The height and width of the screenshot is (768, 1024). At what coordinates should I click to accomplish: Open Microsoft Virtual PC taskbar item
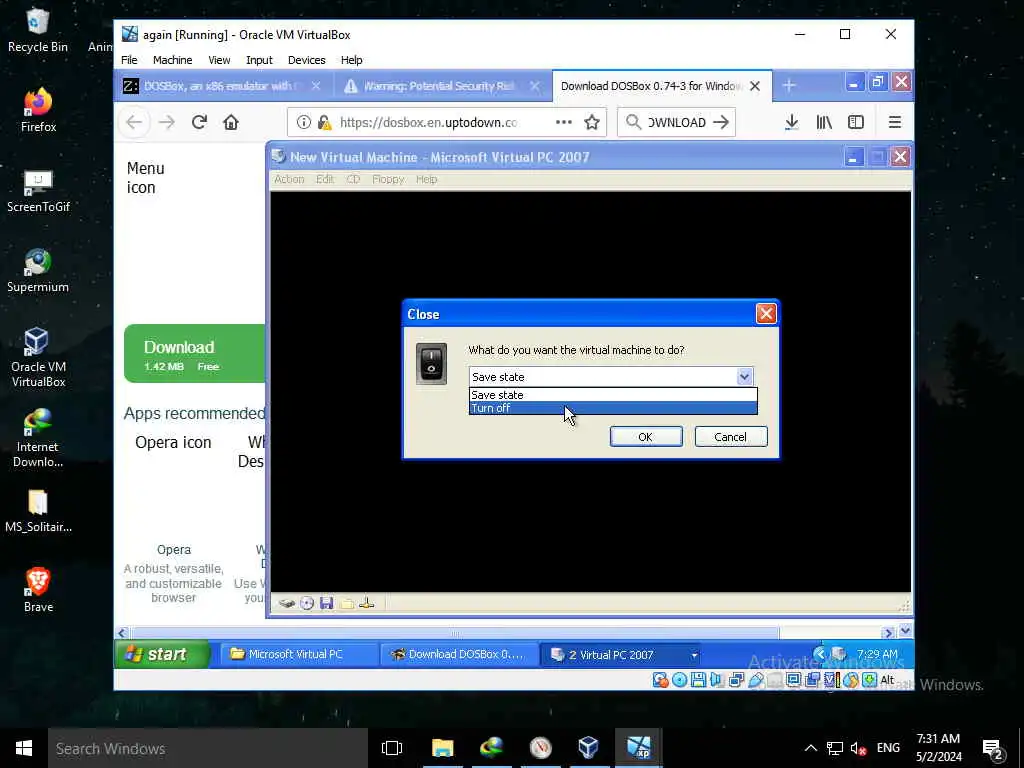(x=299, y=654)
